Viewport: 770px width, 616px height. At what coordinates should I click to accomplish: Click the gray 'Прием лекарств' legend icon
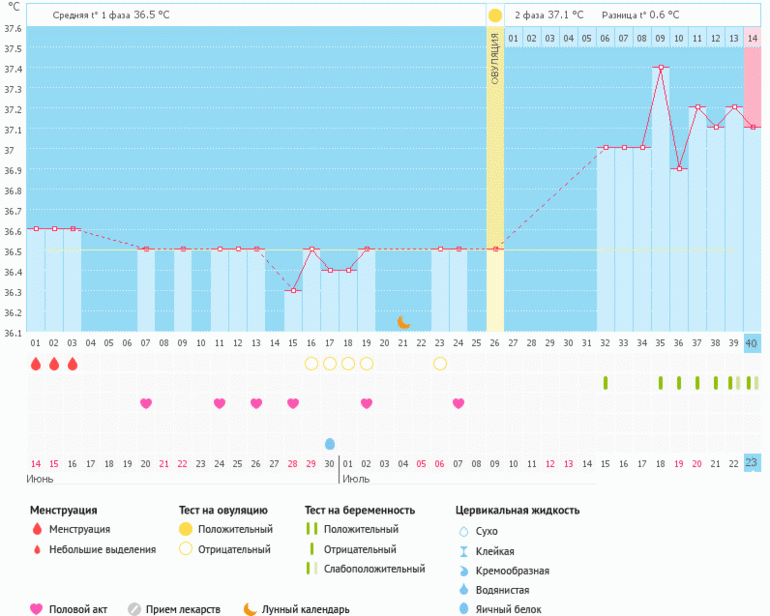tap(133, 608)
